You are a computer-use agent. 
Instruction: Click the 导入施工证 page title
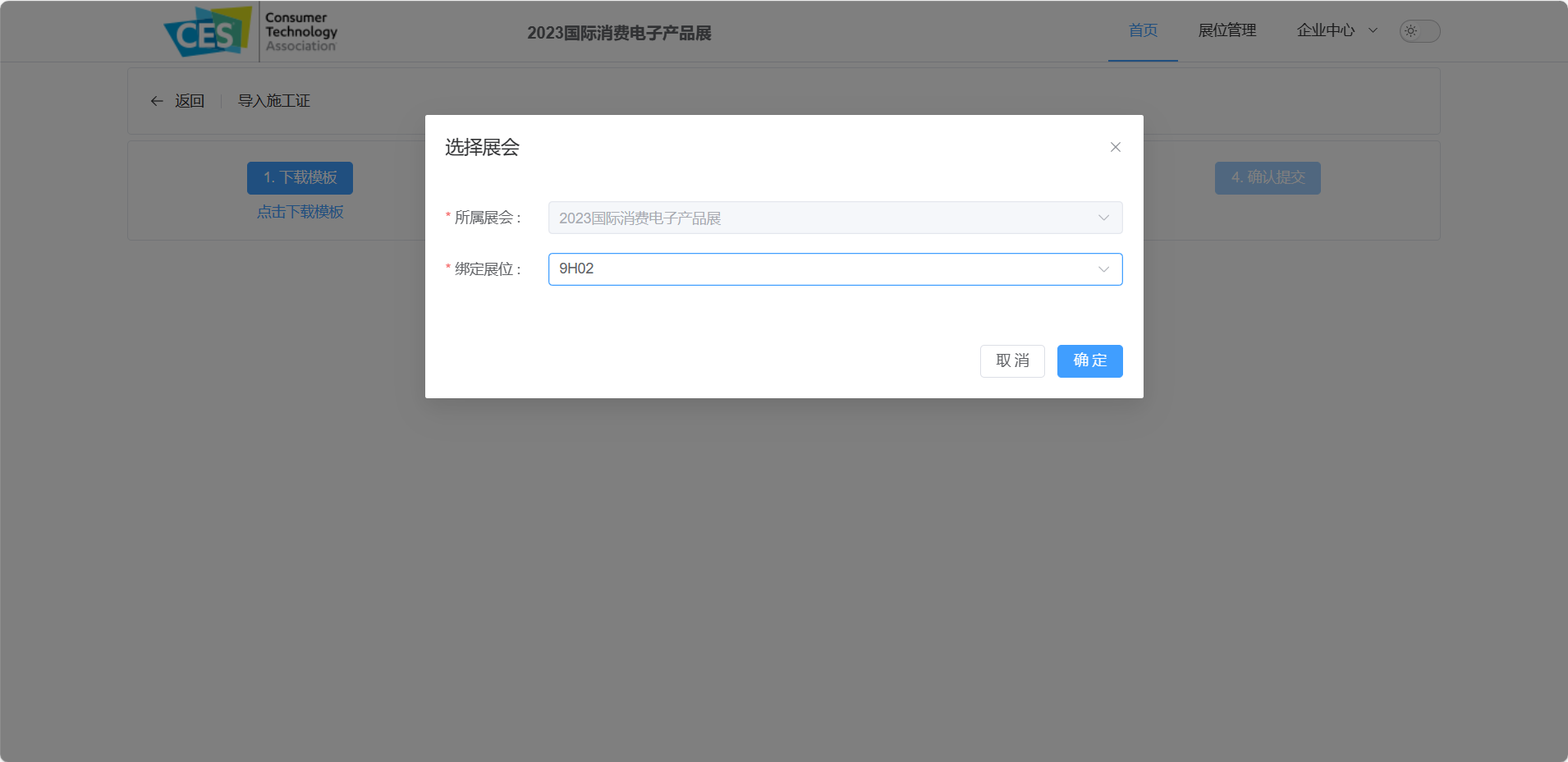[273, 101]
